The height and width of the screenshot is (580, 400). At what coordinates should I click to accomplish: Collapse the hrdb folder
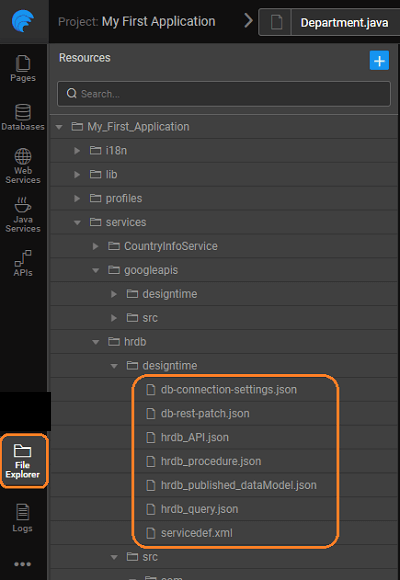point(95,342)
